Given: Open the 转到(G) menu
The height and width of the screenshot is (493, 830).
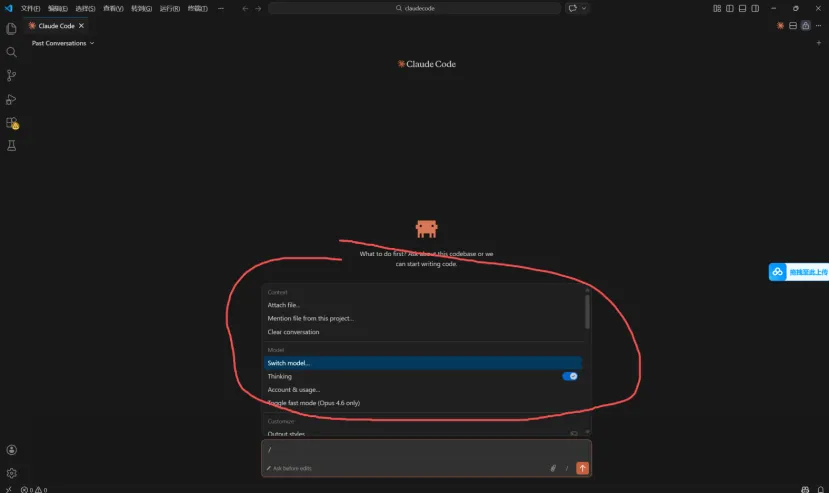Looking at the screenshot, I should coord(141,8).
